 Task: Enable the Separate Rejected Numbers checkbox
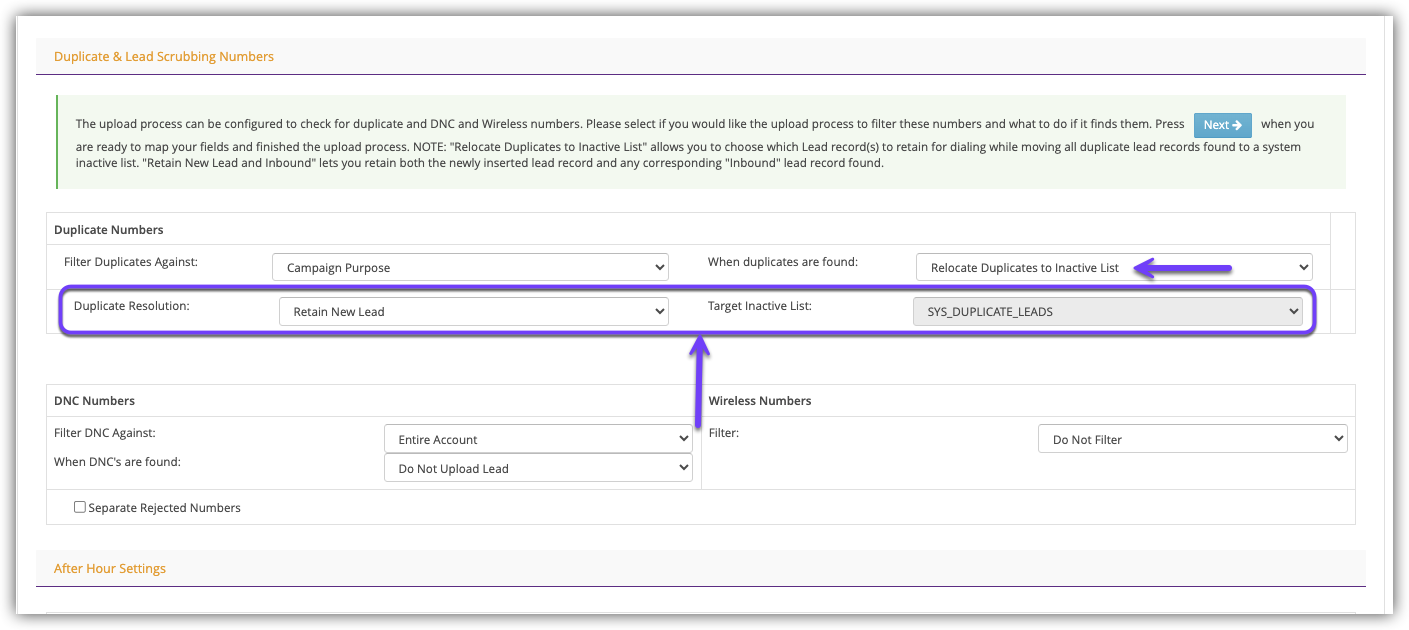tap(80, 507)
